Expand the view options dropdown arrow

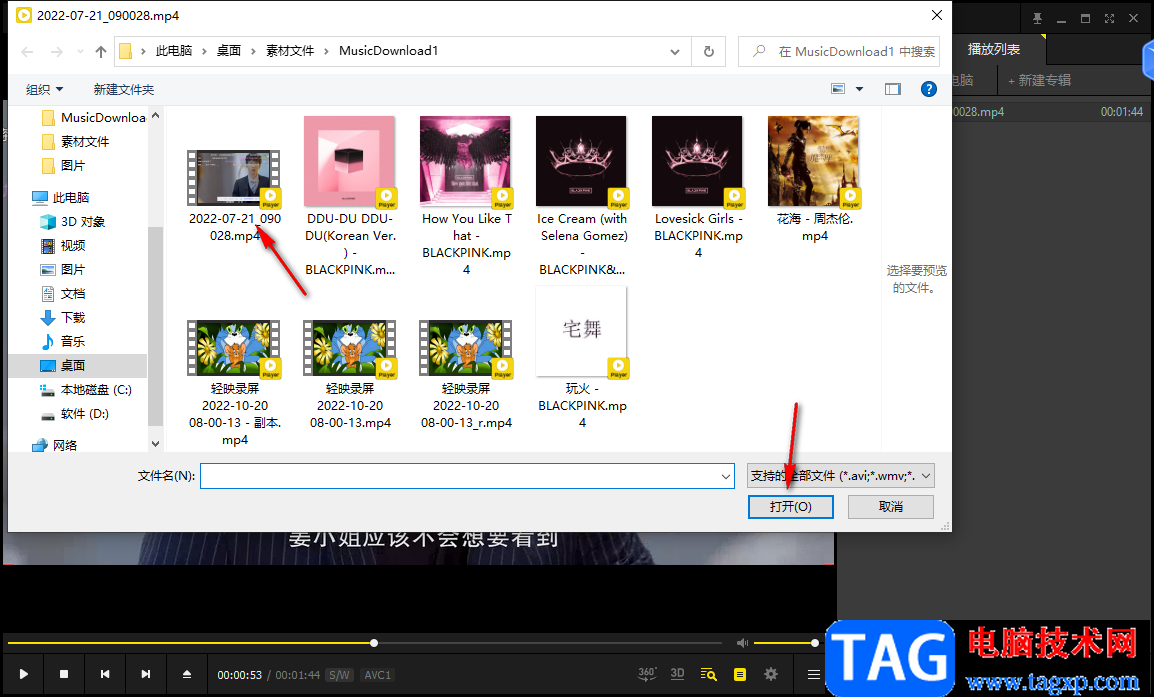point(859,89)
